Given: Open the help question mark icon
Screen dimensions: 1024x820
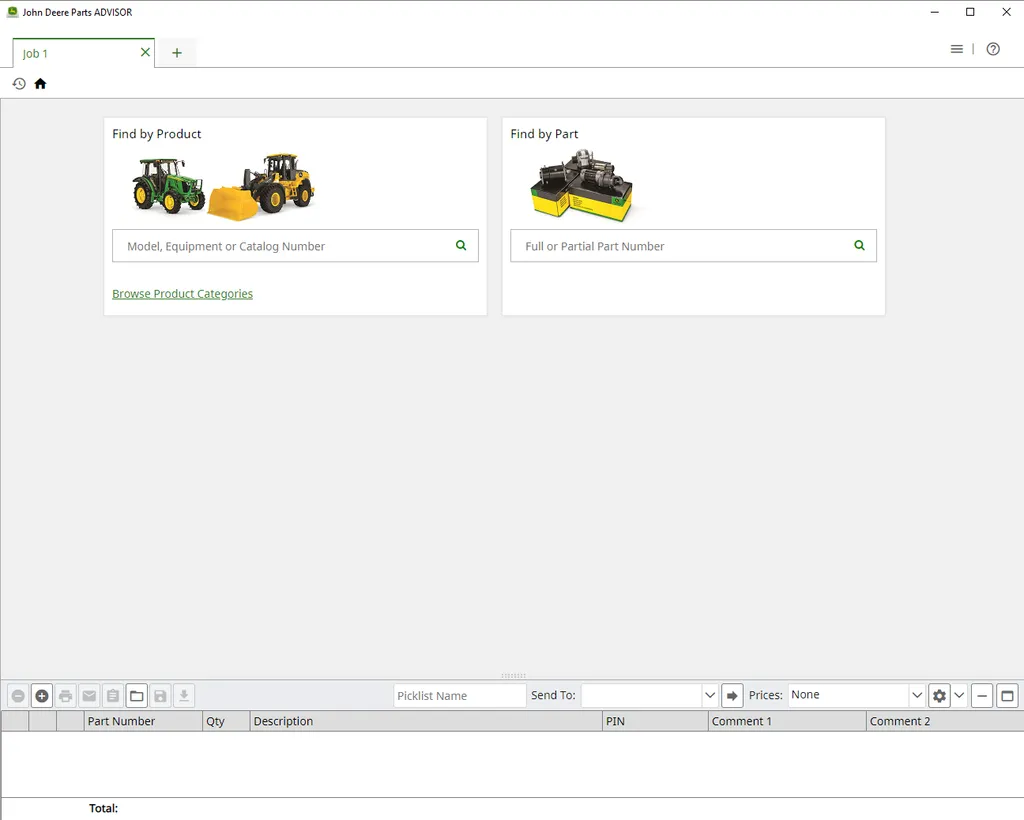Looking at the screenshot, I should click(993, 49).
